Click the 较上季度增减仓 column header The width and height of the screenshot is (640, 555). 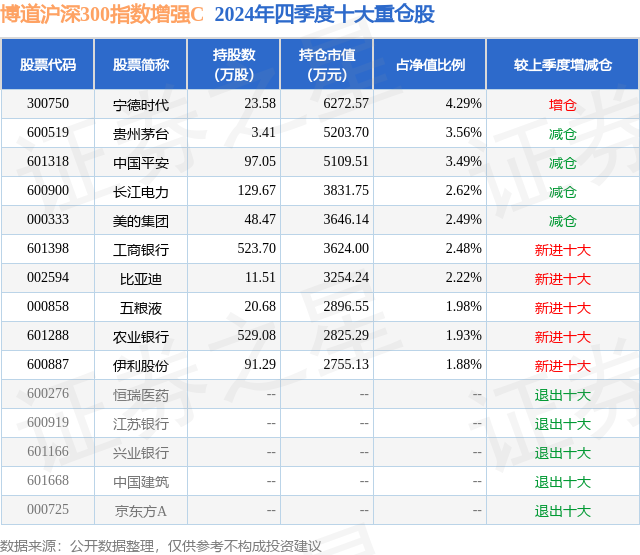(562, 64)
